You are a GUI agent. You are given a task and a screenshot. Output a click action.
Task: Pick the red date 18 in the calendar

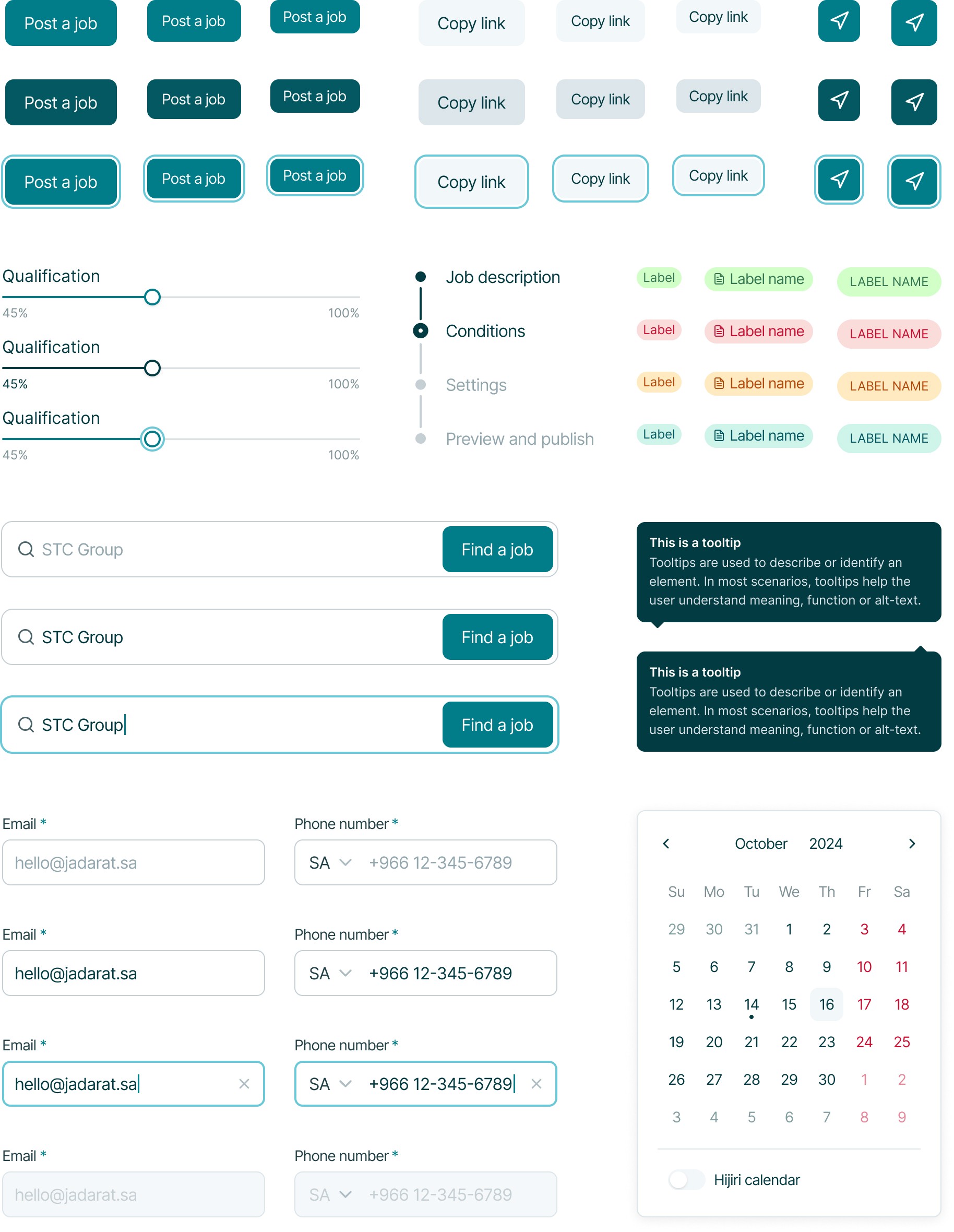(x=902, y=1004)
